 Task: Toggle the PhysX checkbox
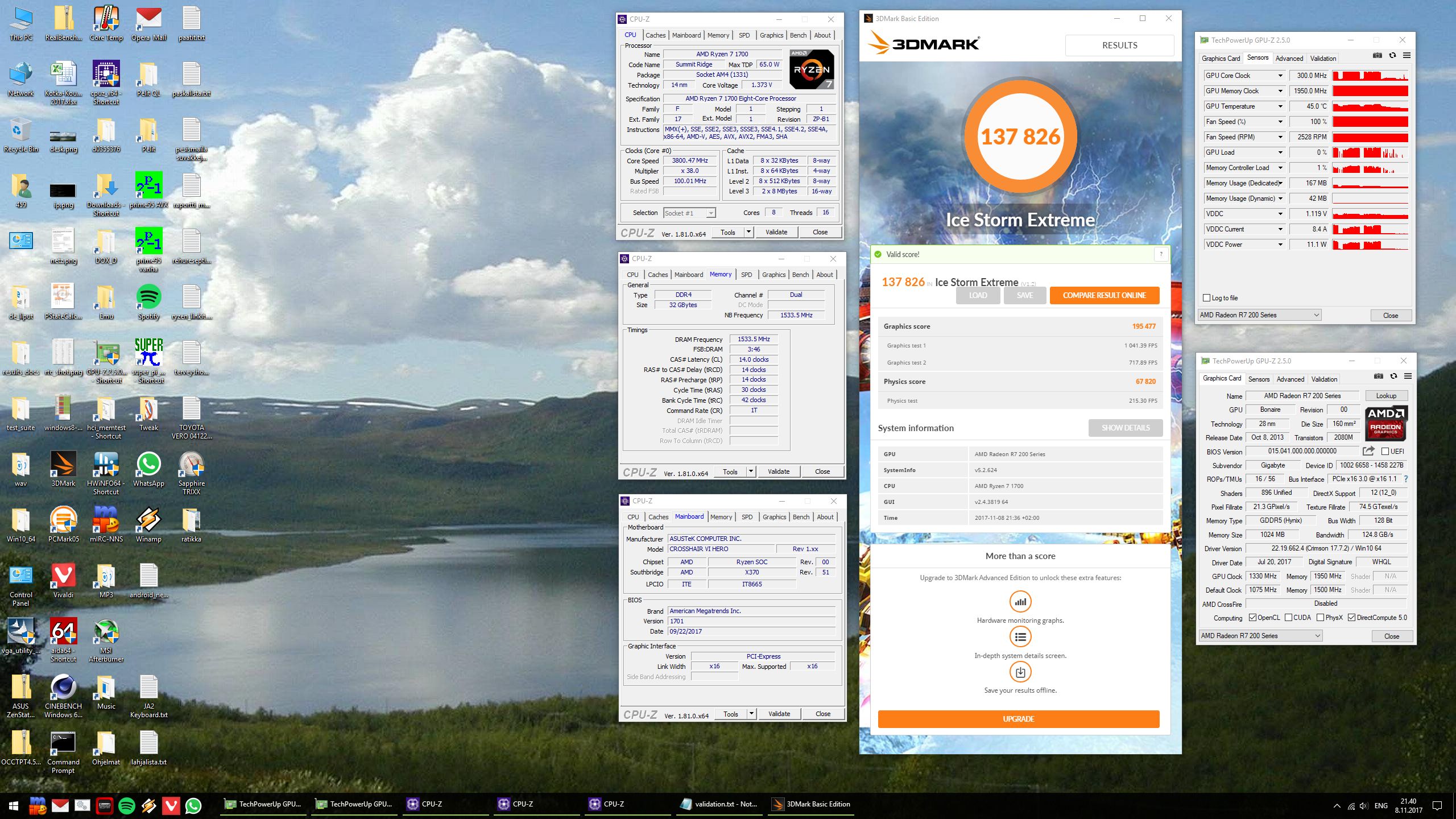click(x=1320, y=618)
